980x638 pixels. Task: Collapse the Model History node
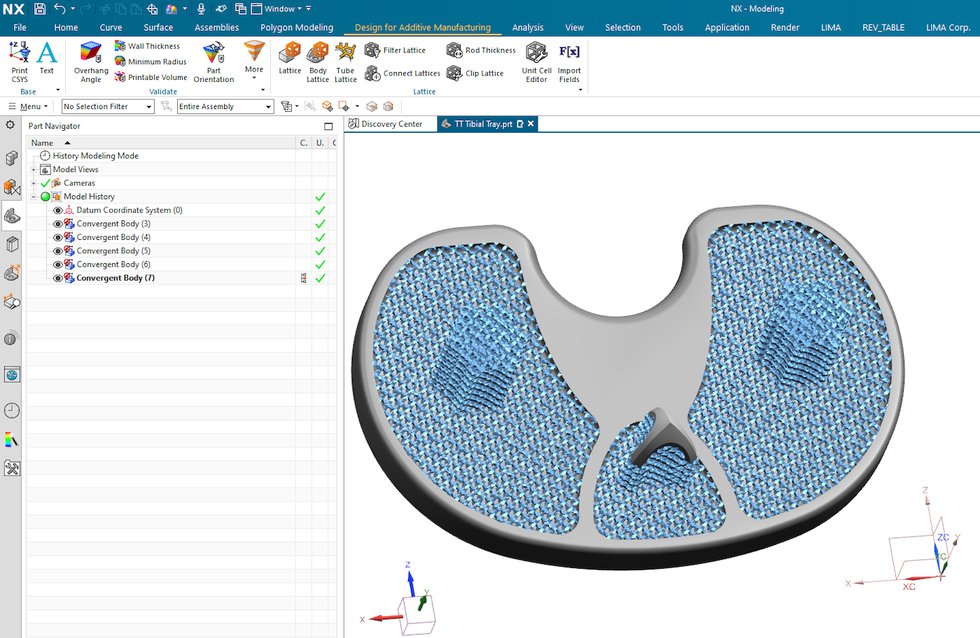click(x=33, y=196)
